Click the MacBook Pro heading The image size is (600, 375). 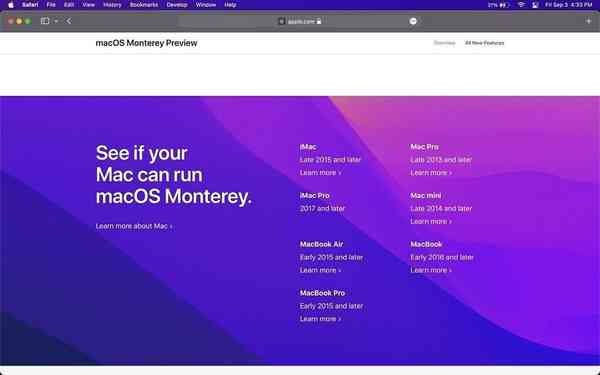coord(322,293)
